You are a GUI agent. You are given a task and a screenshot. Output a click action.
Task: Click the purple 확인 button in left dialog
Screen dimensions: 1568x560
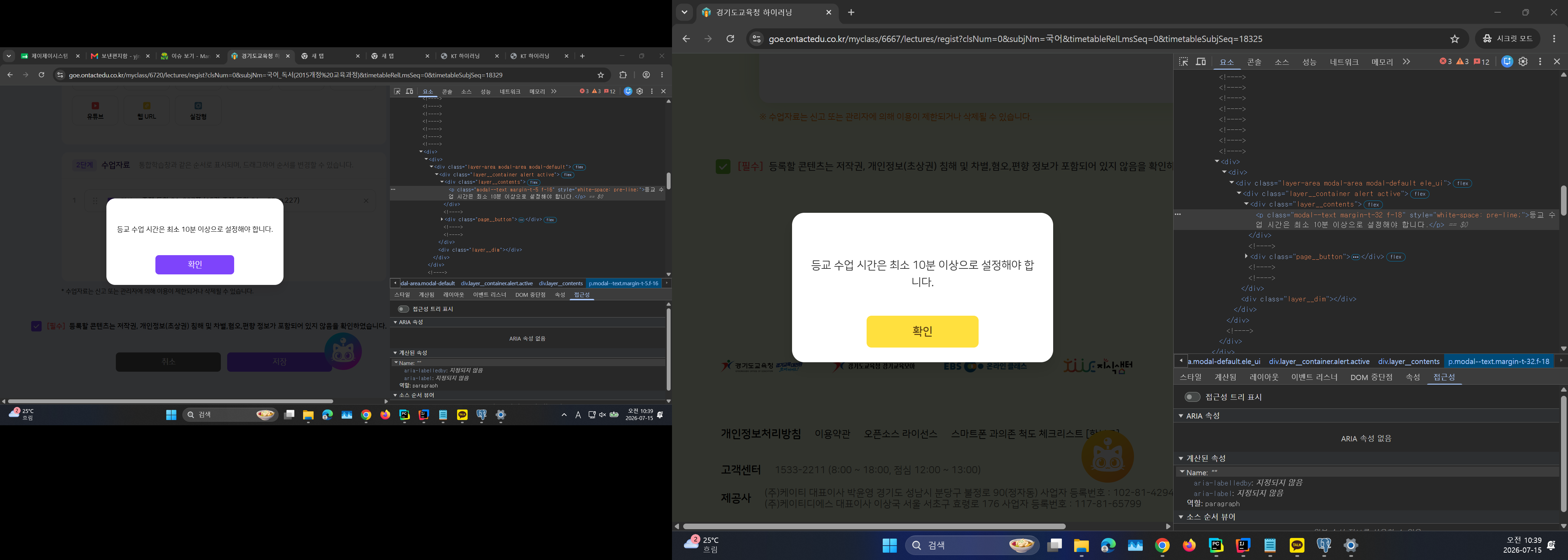coord(195,265)
